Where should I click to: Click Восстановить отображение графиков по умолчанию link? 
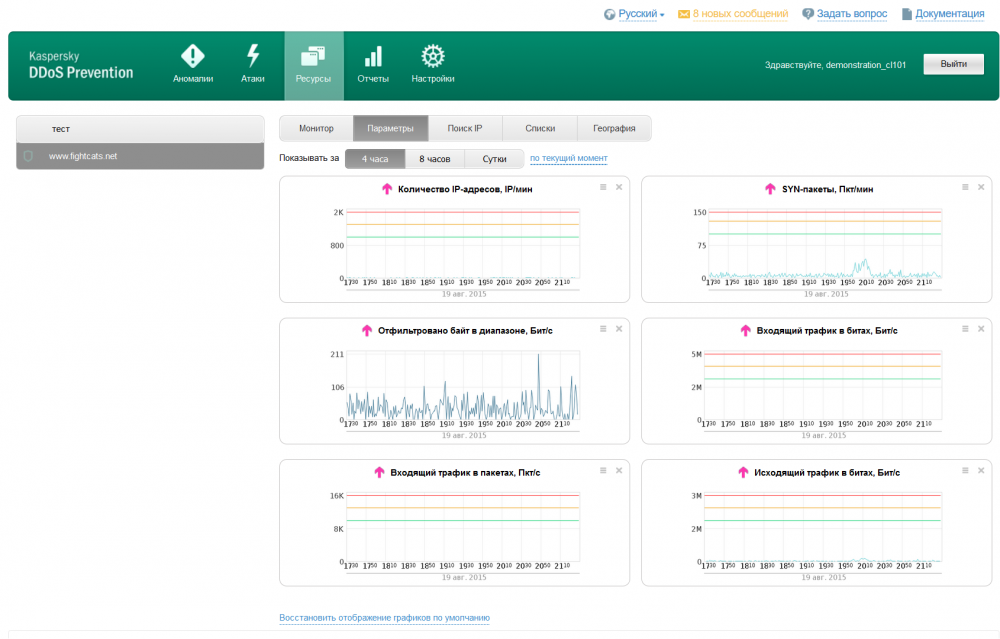[x=384, y=618]
